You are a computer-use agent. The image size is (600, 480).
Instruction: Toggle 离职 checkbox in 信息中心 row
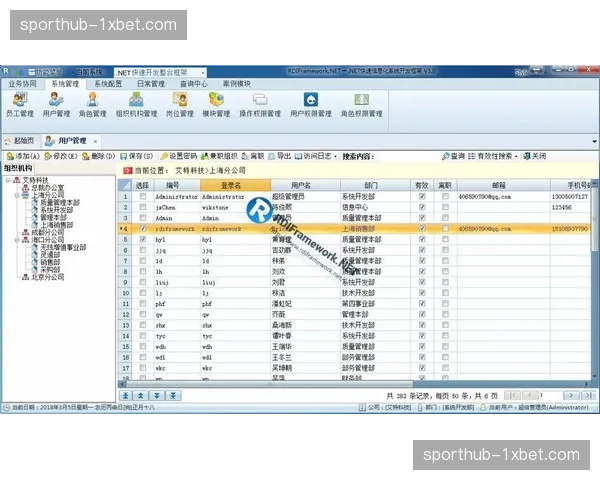coord(445,207)
